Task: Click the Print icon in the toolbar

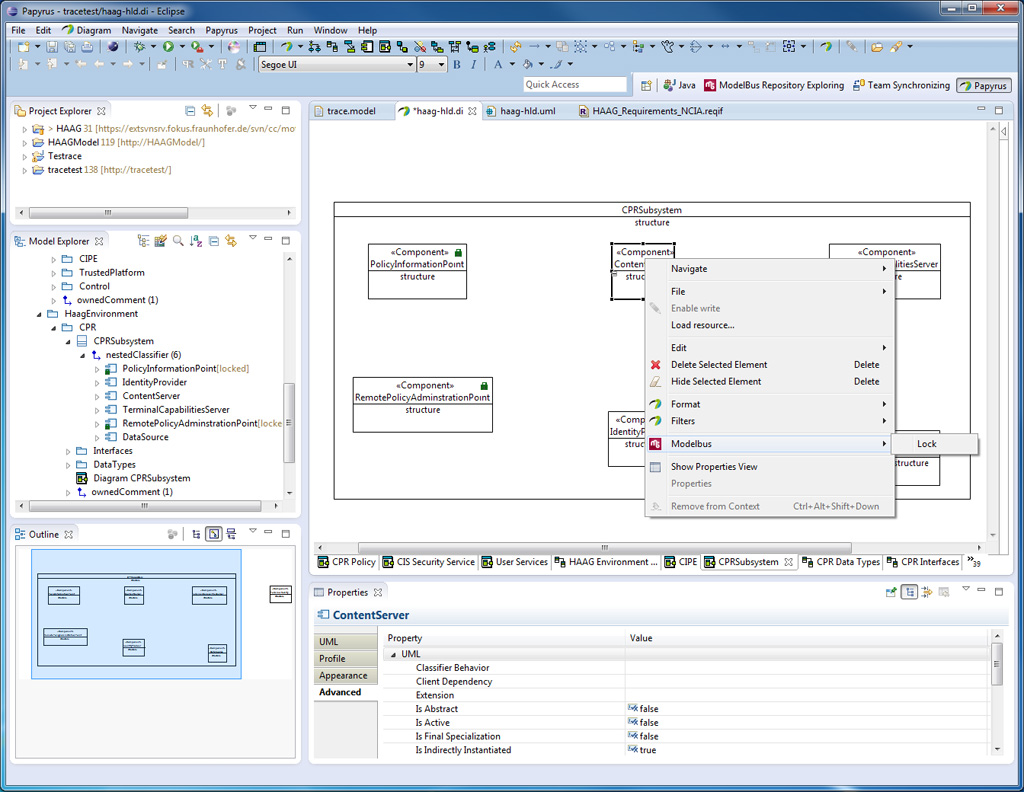Action: [86, 46]
